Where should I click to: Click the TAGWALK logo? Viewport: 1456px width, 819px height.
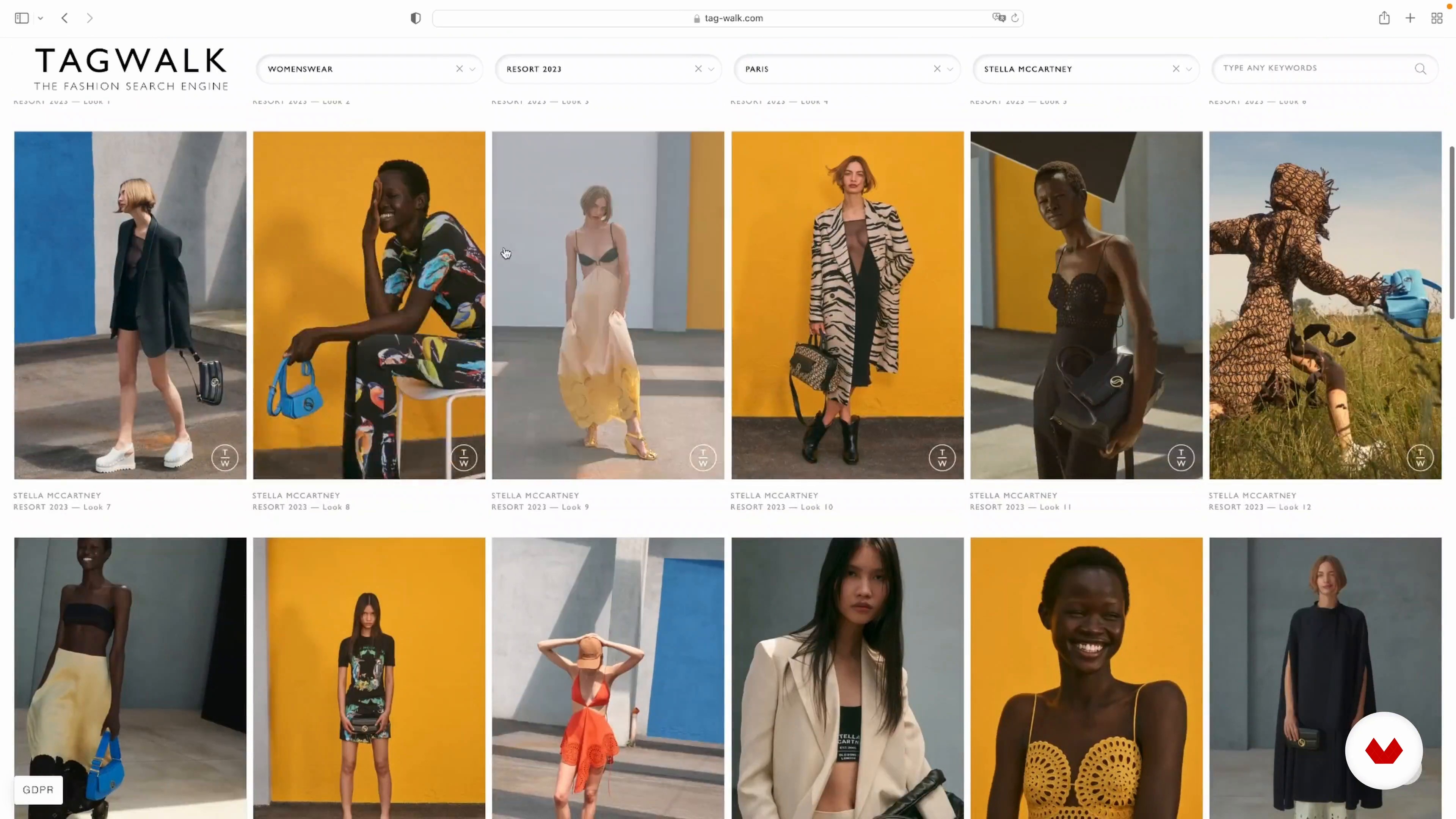[131, 68]
